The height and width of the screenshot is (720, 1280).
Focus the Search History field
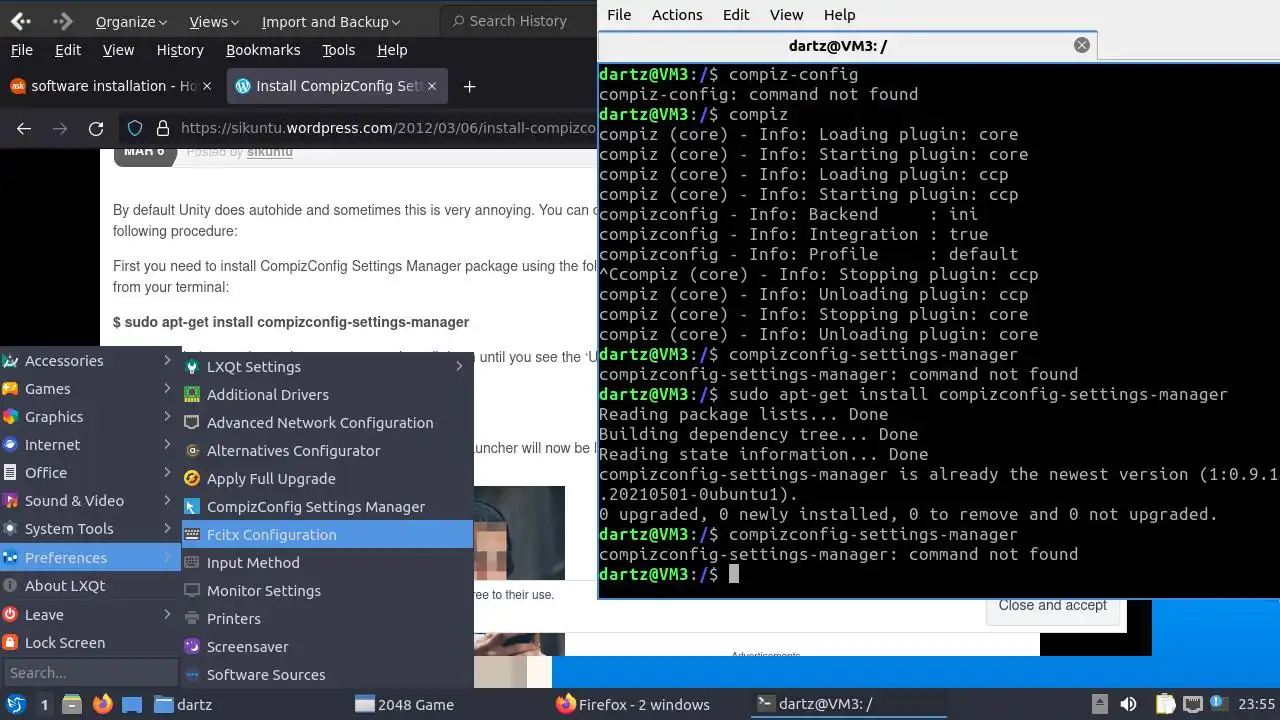(518, 21)
